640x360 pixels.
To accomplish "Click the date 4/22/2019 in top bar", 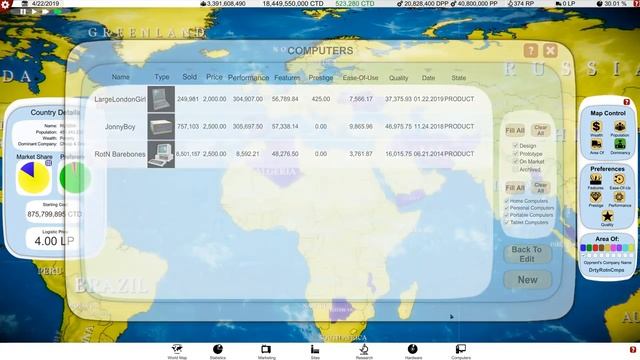I will tap(45, 3).
